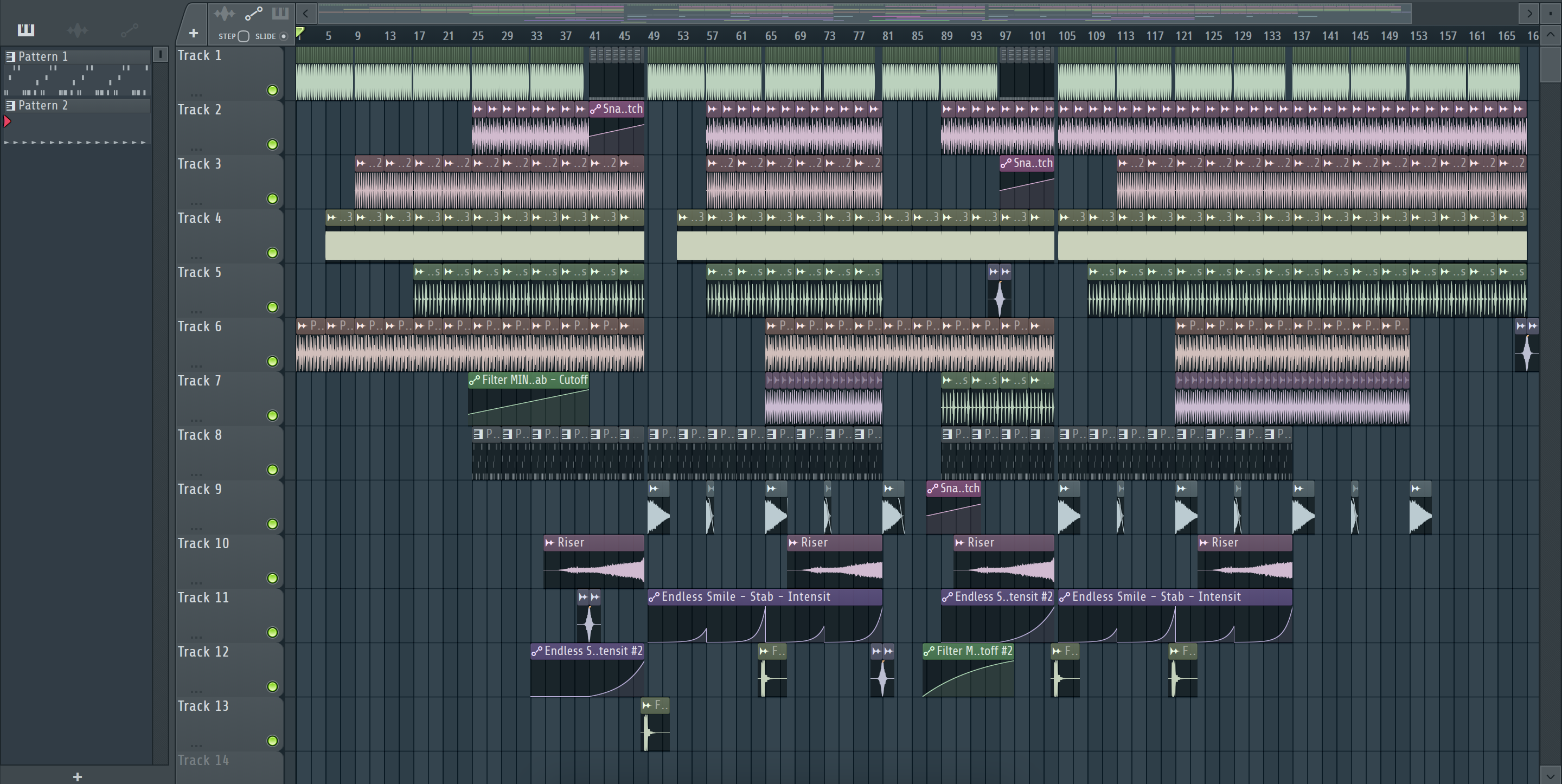Select Pattern 2 in the picker
Image resolution: width=1562 pixels, height=784 pixels.
coord(77,106)
